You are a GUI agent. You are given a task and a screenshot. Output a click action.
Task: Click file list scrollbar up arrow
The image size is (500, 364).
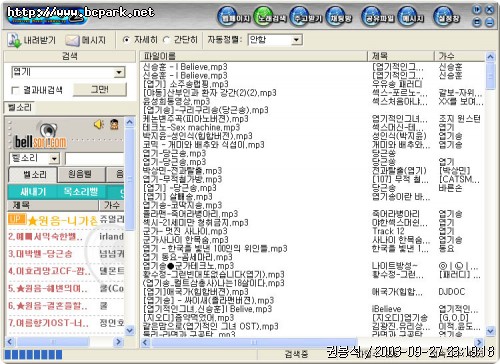tap(490, 57)
